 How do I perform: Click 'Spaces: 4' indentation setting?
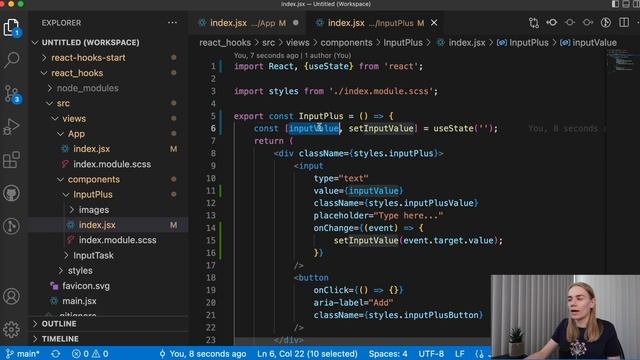(388, 353)
